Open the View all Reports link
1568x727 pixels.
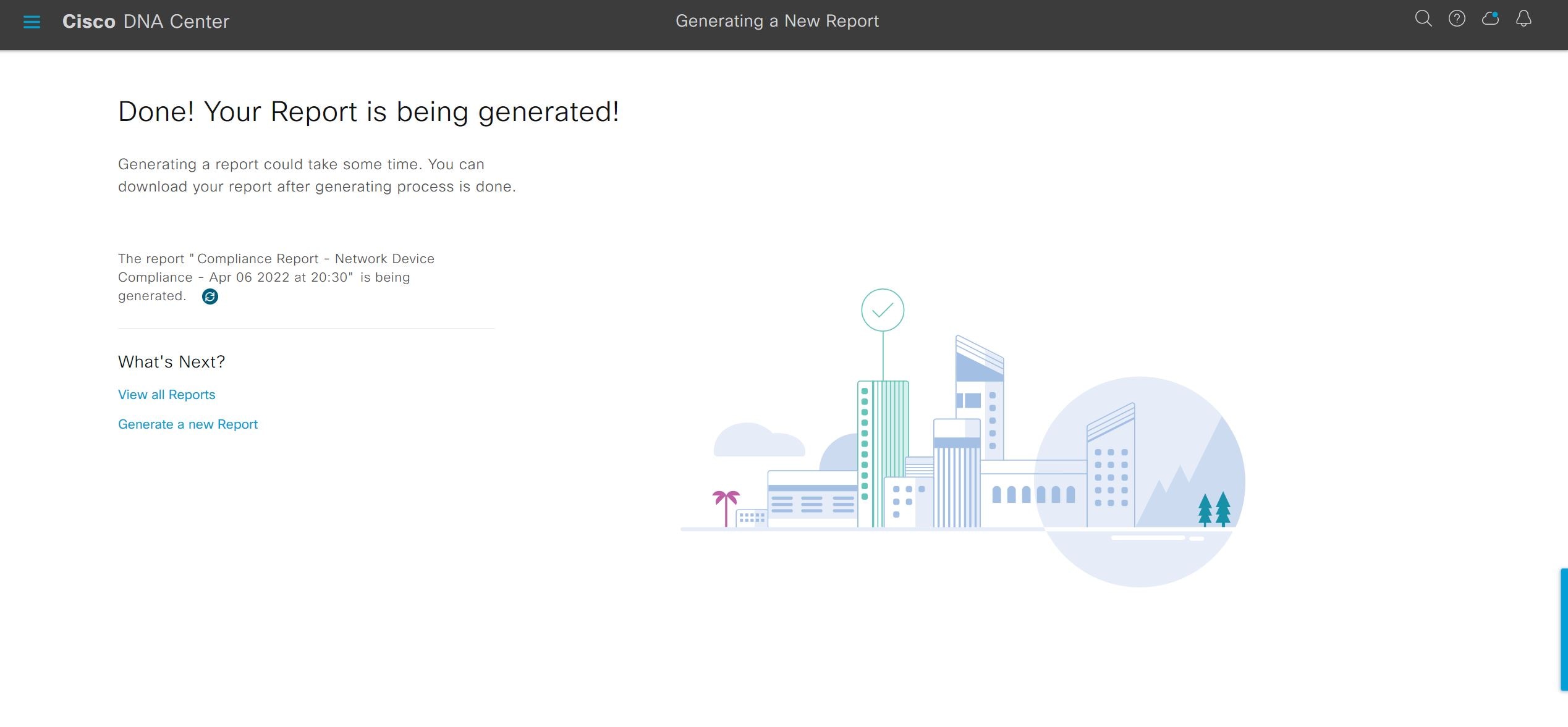(x=166, y=395)
